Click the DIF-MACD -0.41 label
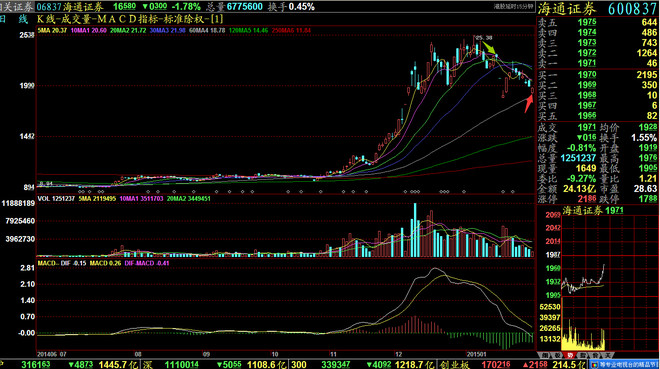The width and height of the screenshot is (660, 369). (147, 263)
